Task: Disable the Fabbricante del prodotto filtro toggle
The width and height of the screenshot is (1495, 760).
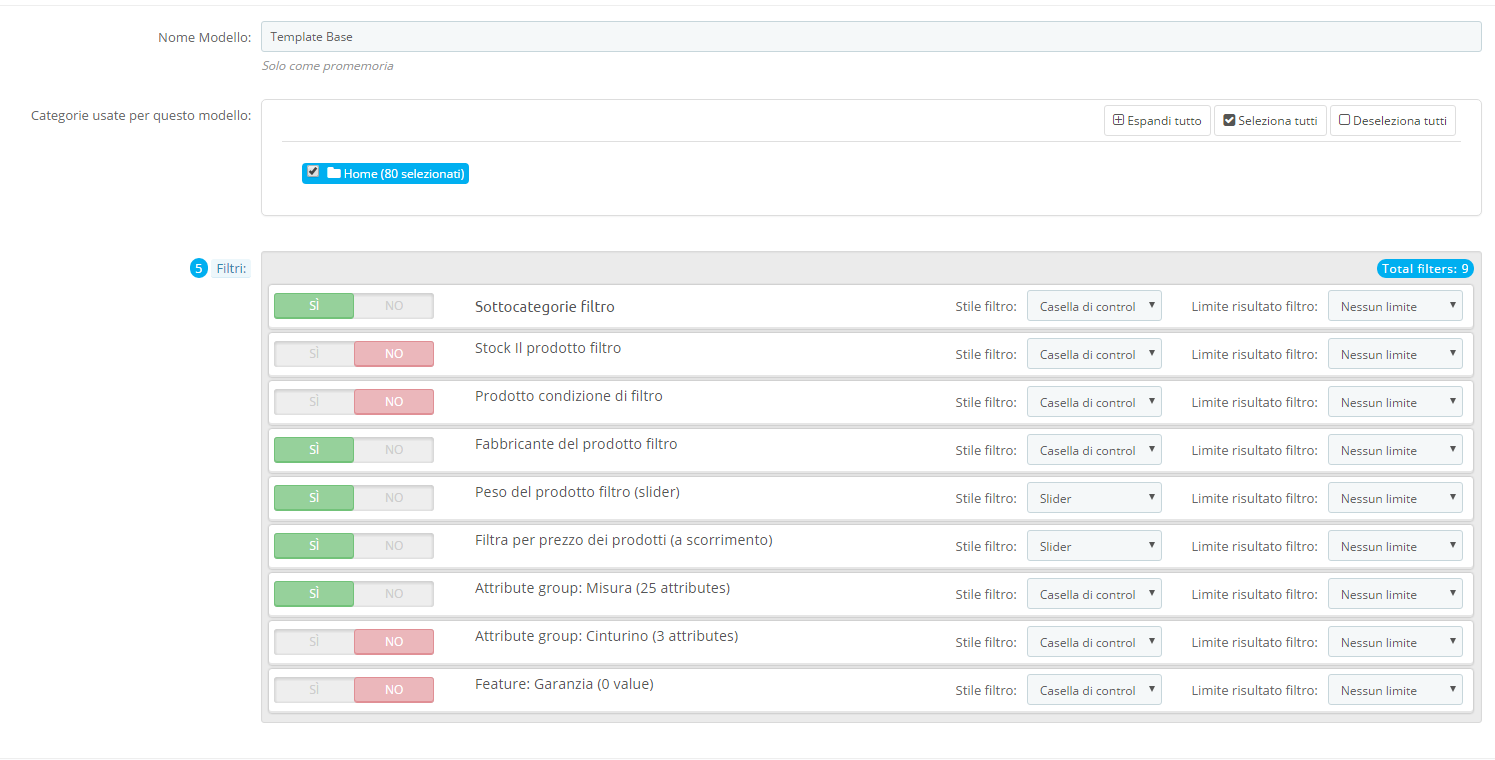Action: pos(394,449)
